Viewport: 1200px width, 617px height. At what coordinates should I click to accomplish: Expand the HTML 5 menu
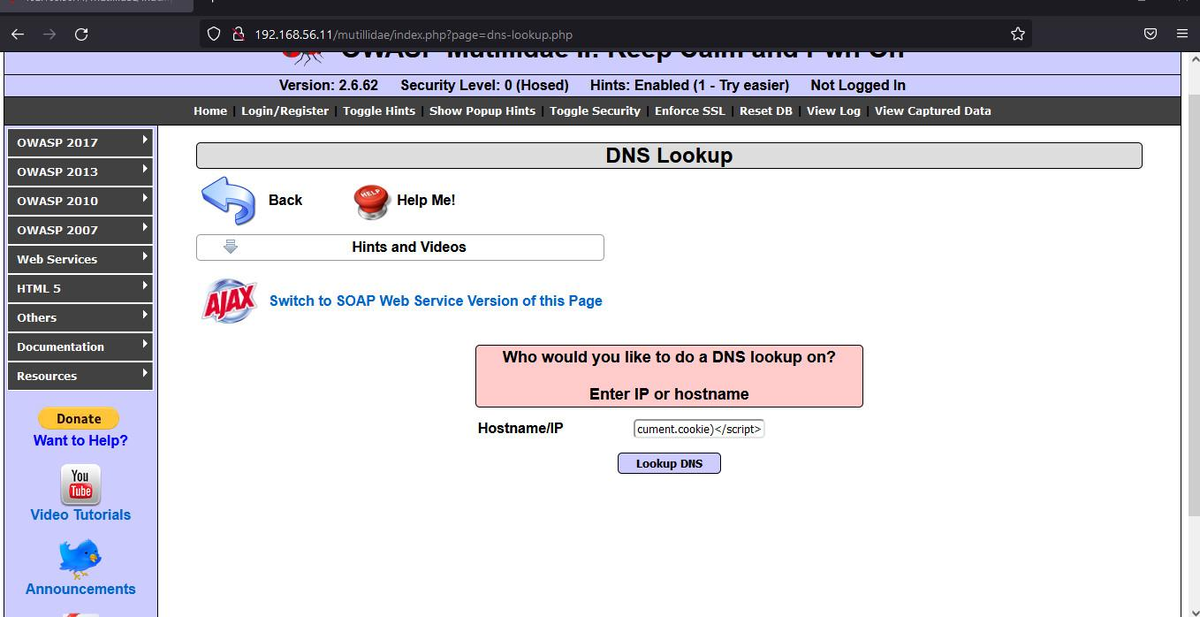pyautogui.click(x=80, y=287)
